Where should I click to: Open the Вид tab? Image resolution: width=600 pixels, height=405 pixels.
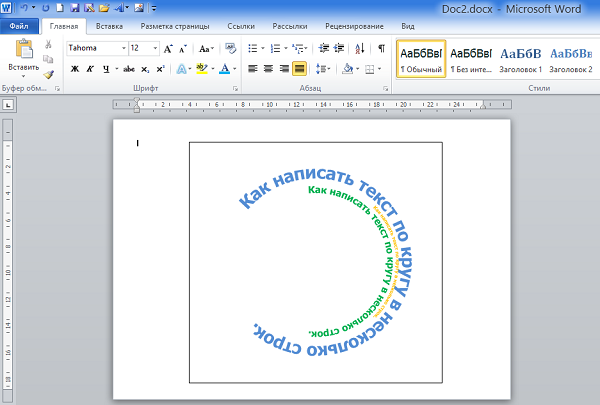[x=408, y=26]
